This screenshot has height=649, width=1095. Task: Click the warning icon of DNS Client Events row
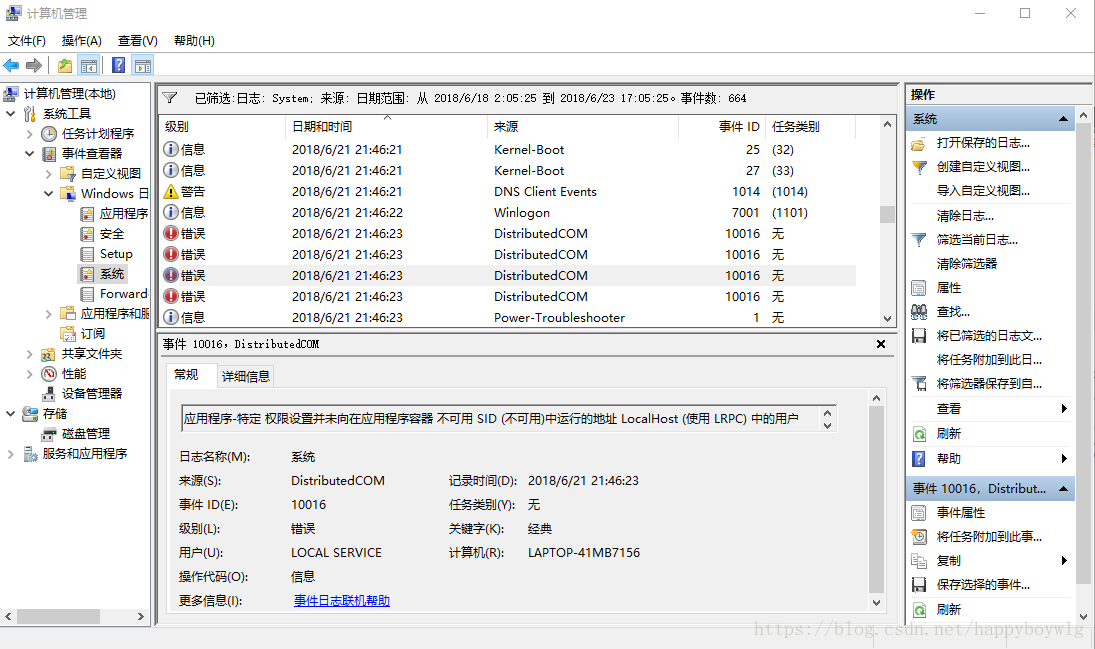(x=170, y=191)
